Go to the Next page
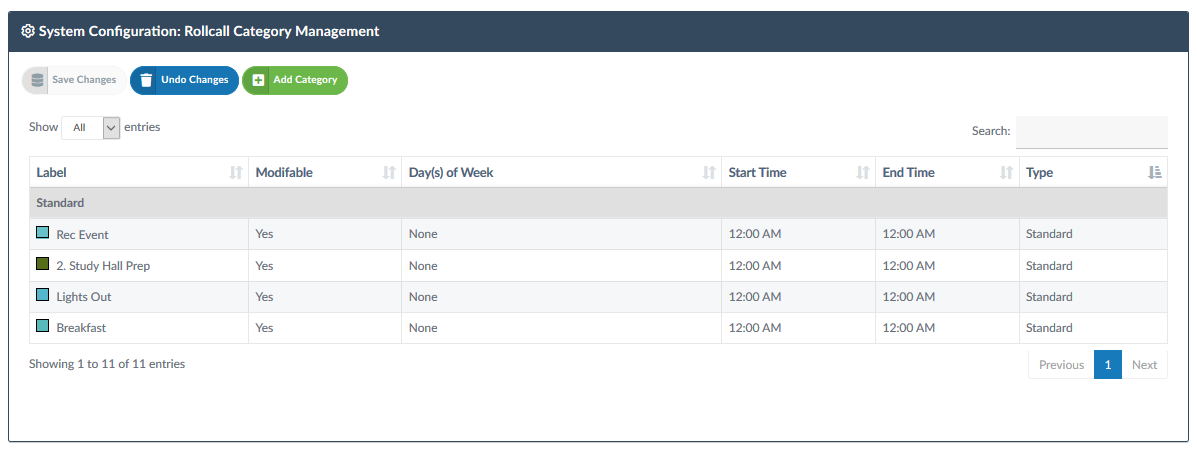This screenshot has width=1197, height=458. [1144, 365]
